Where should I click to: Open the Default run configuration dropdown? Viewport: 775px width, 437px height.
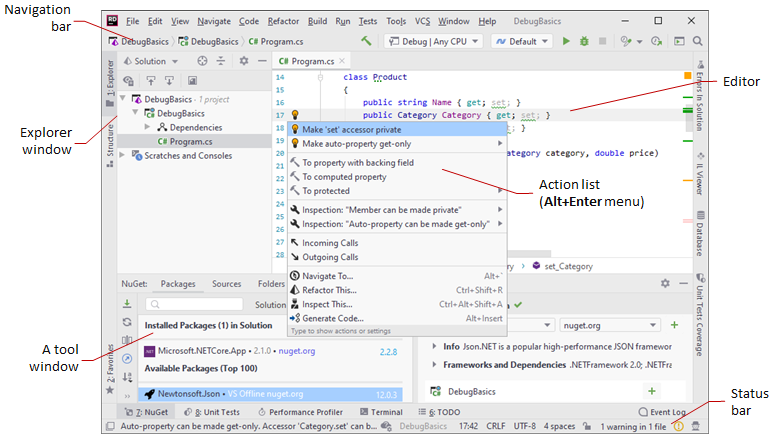tap(522, 41)
